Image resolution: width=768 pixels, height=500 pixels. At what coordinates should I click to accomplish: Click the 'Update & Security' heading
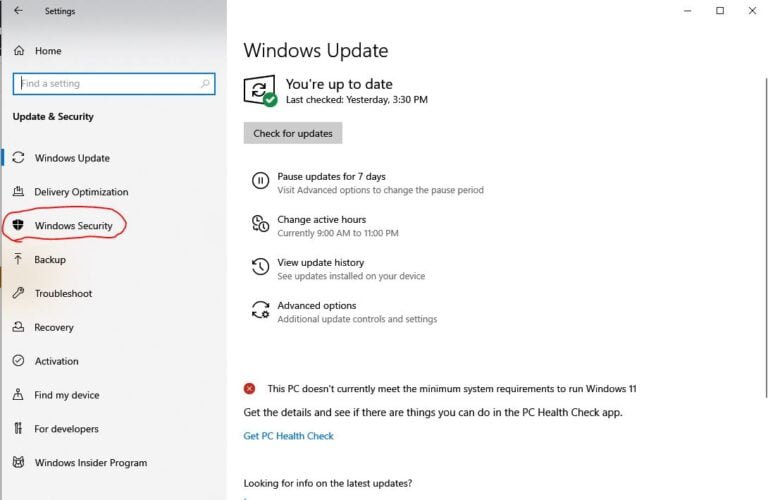(53, 117)
